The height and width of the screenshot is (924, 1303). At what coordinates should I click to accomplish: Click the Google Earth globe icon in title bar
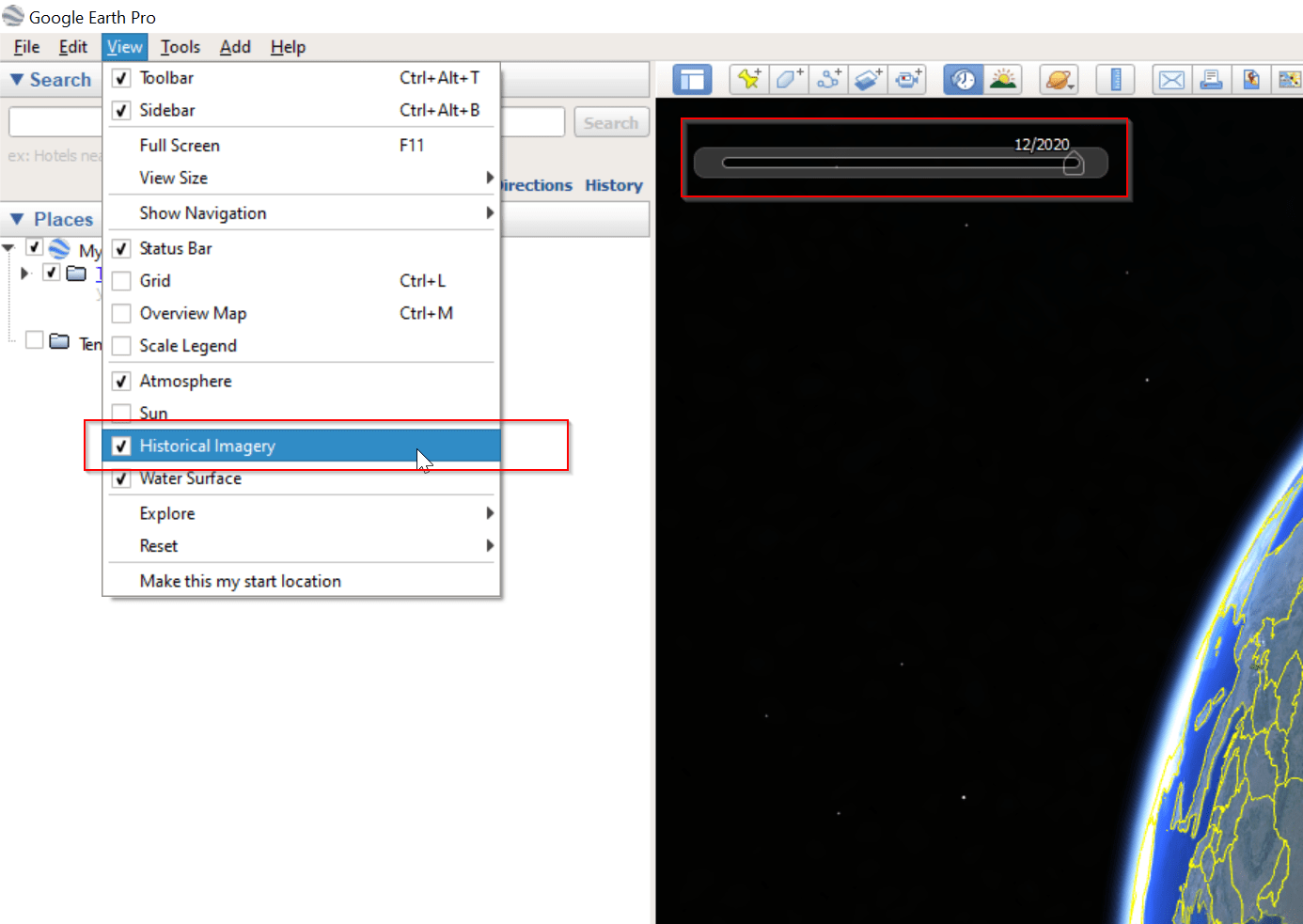[13, 16]
